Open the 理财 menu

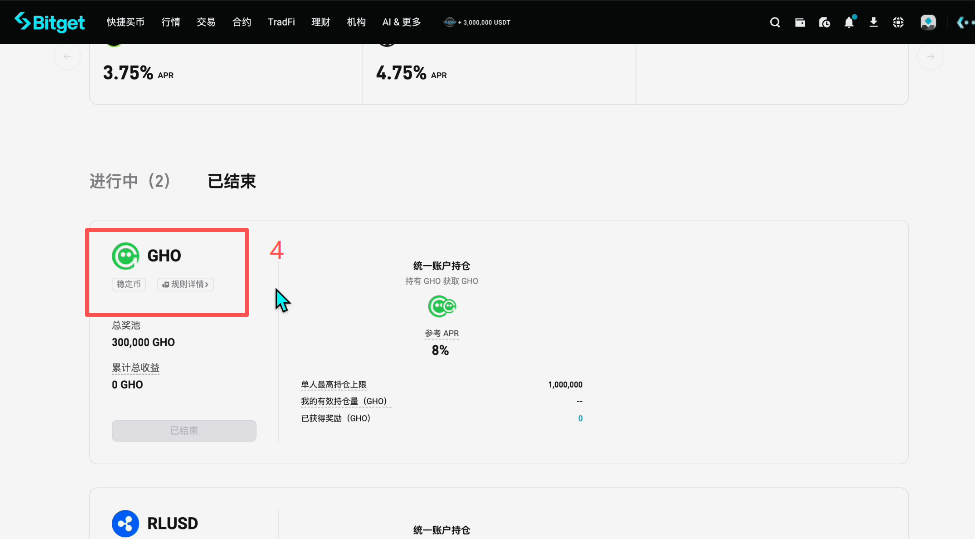click(321, 22)
